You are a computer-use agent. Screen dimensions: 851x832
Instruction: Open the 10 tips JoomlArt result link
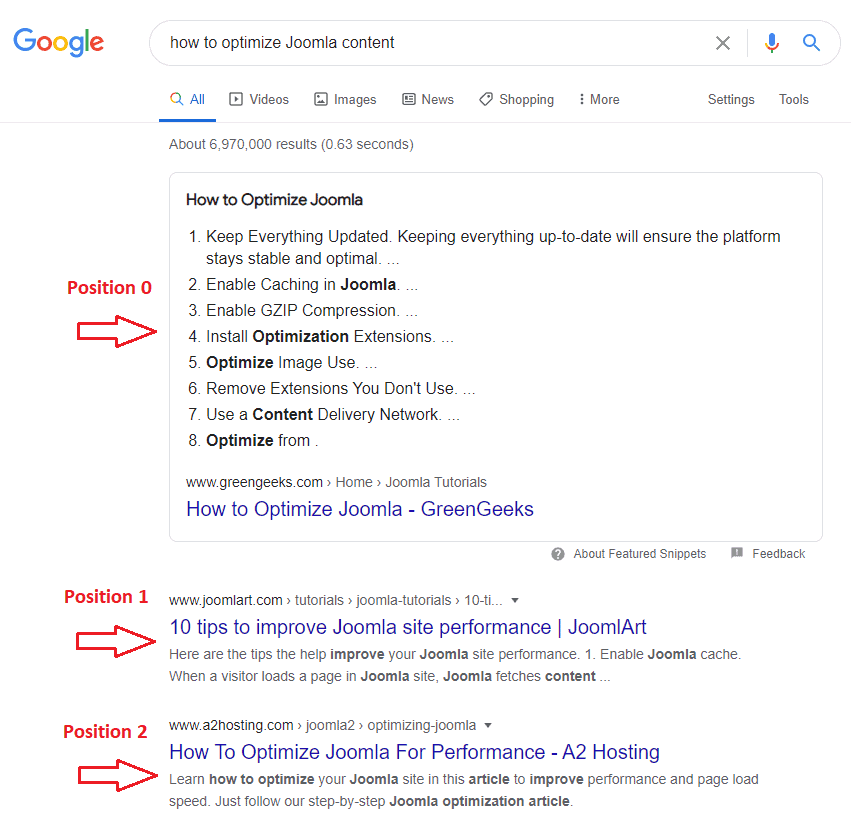pyautogui.click(x=408, y=627)
